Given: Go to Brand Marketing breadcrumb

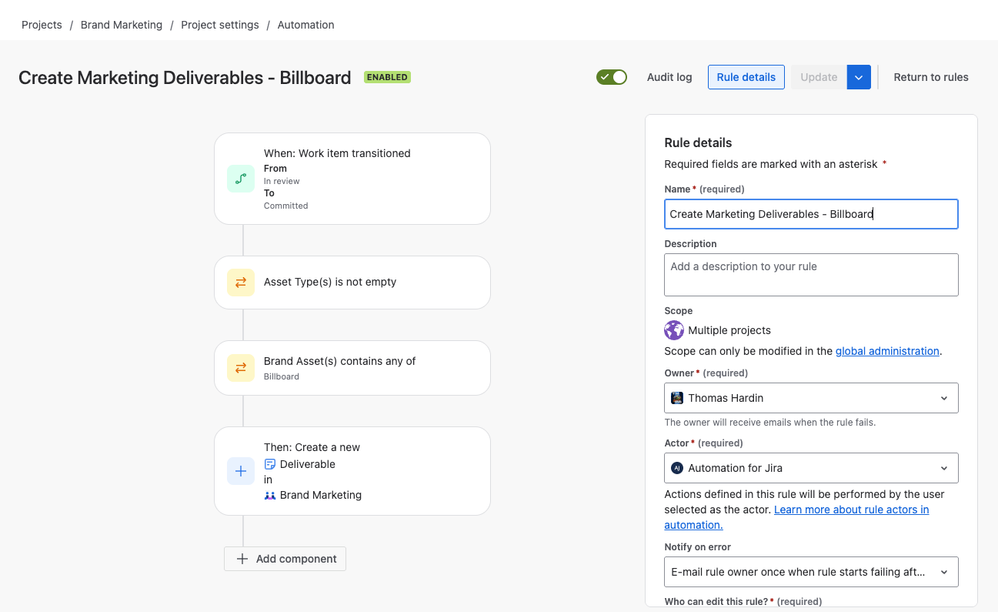Looking at the screenshot, I should (x=121, y=25).
